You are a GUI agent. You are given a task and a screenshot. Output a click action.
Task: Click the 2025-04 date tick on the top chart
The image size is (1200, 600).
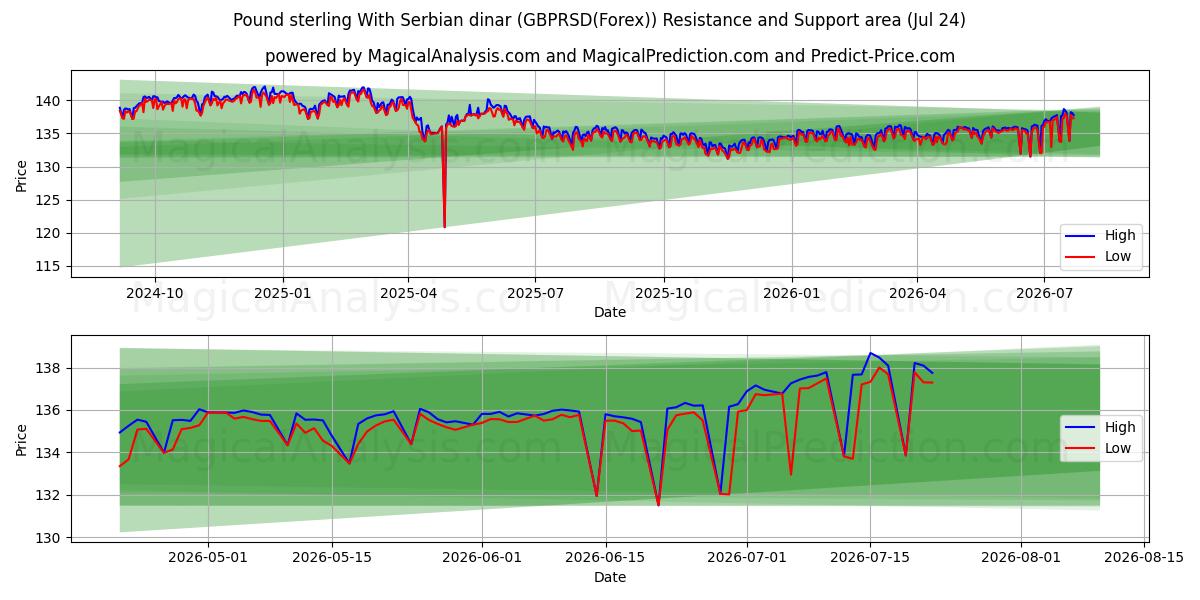[x=408, y=294]
